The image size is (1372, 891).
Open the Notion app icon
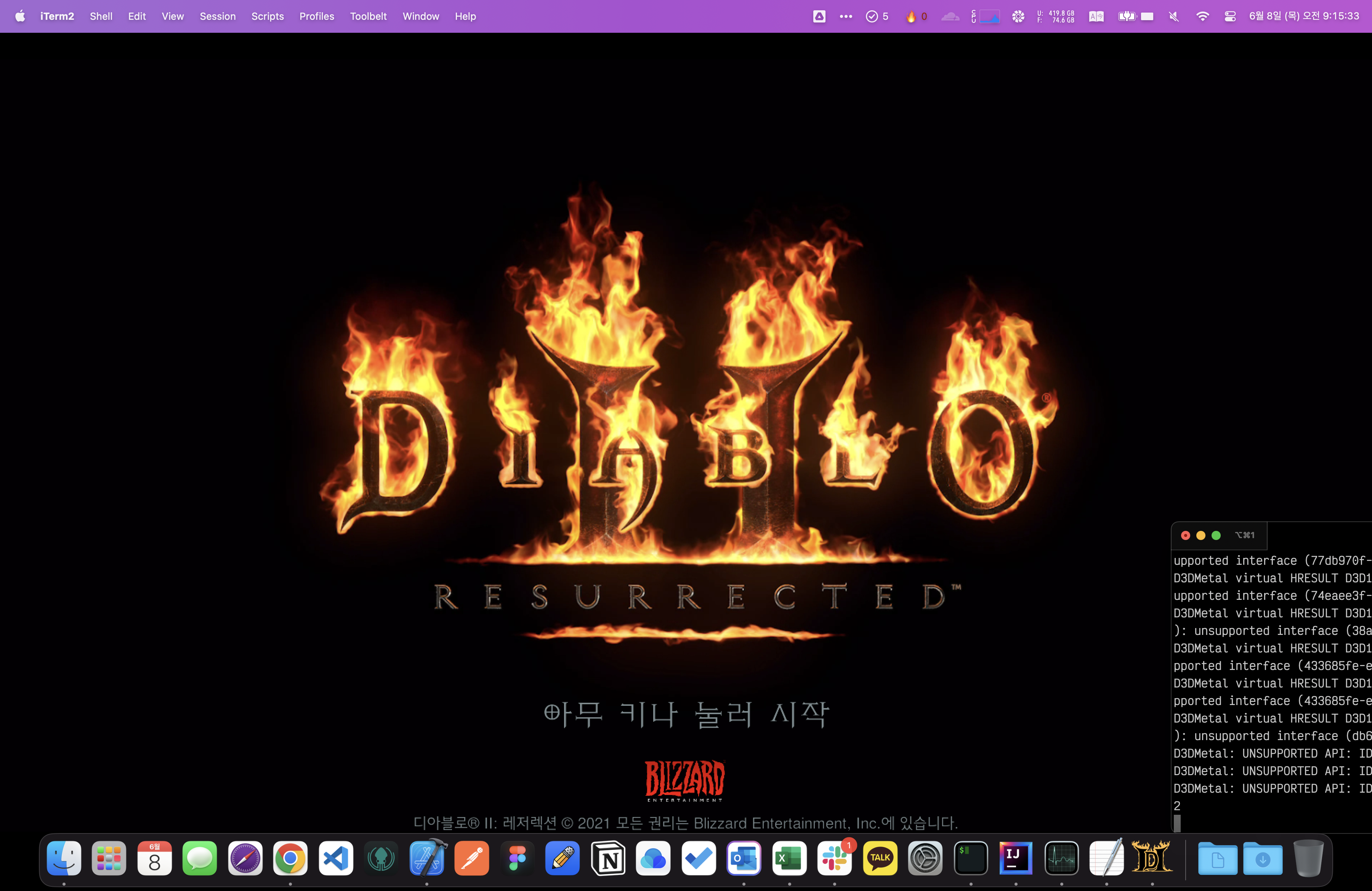608,857
